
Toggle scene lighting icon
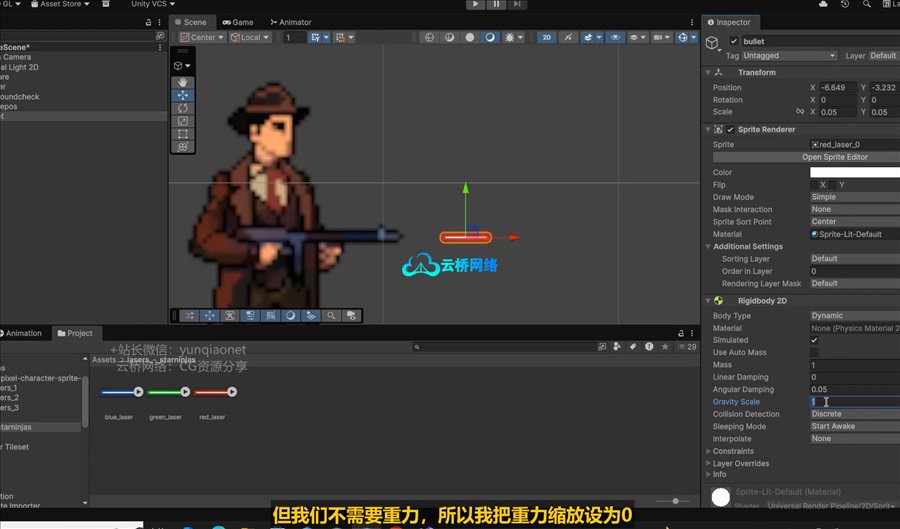point(569,38)
